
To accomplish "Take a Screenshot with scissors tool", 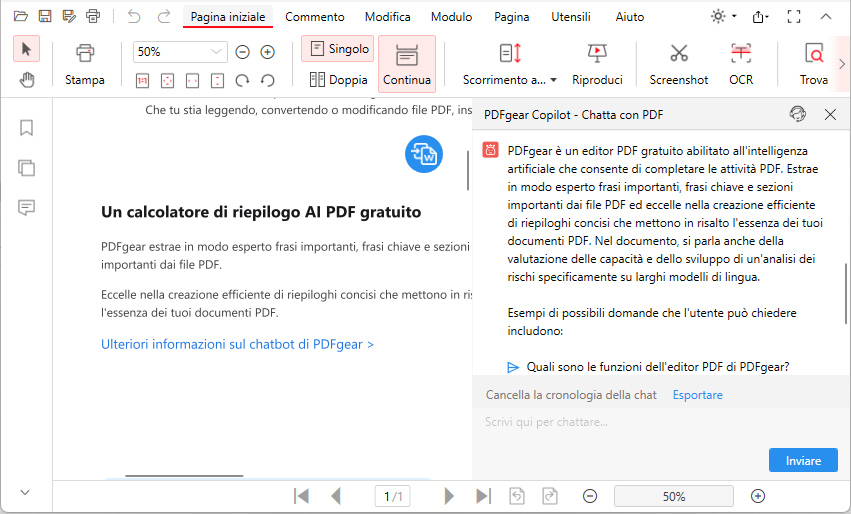I will [x=679, y=64].
